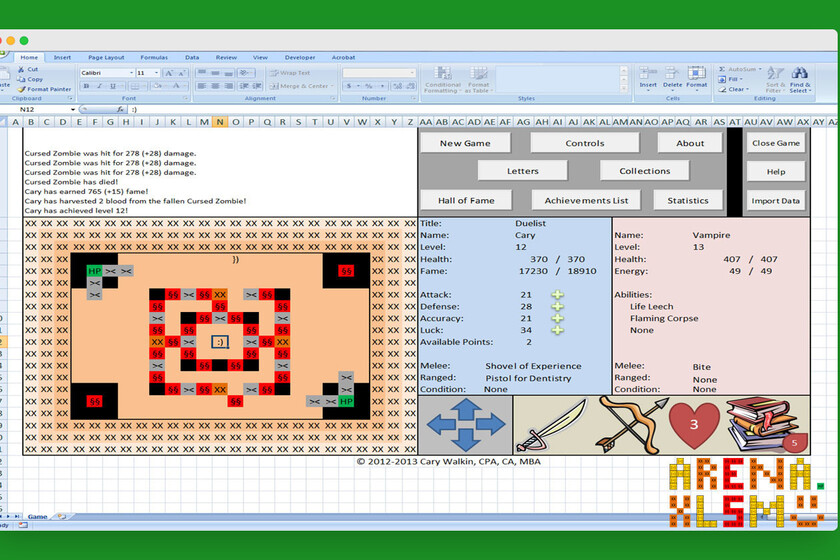Add a point to Accuracy with plus icon
Viewport: 840px width, 560px height.
click(x=558, y=318)
